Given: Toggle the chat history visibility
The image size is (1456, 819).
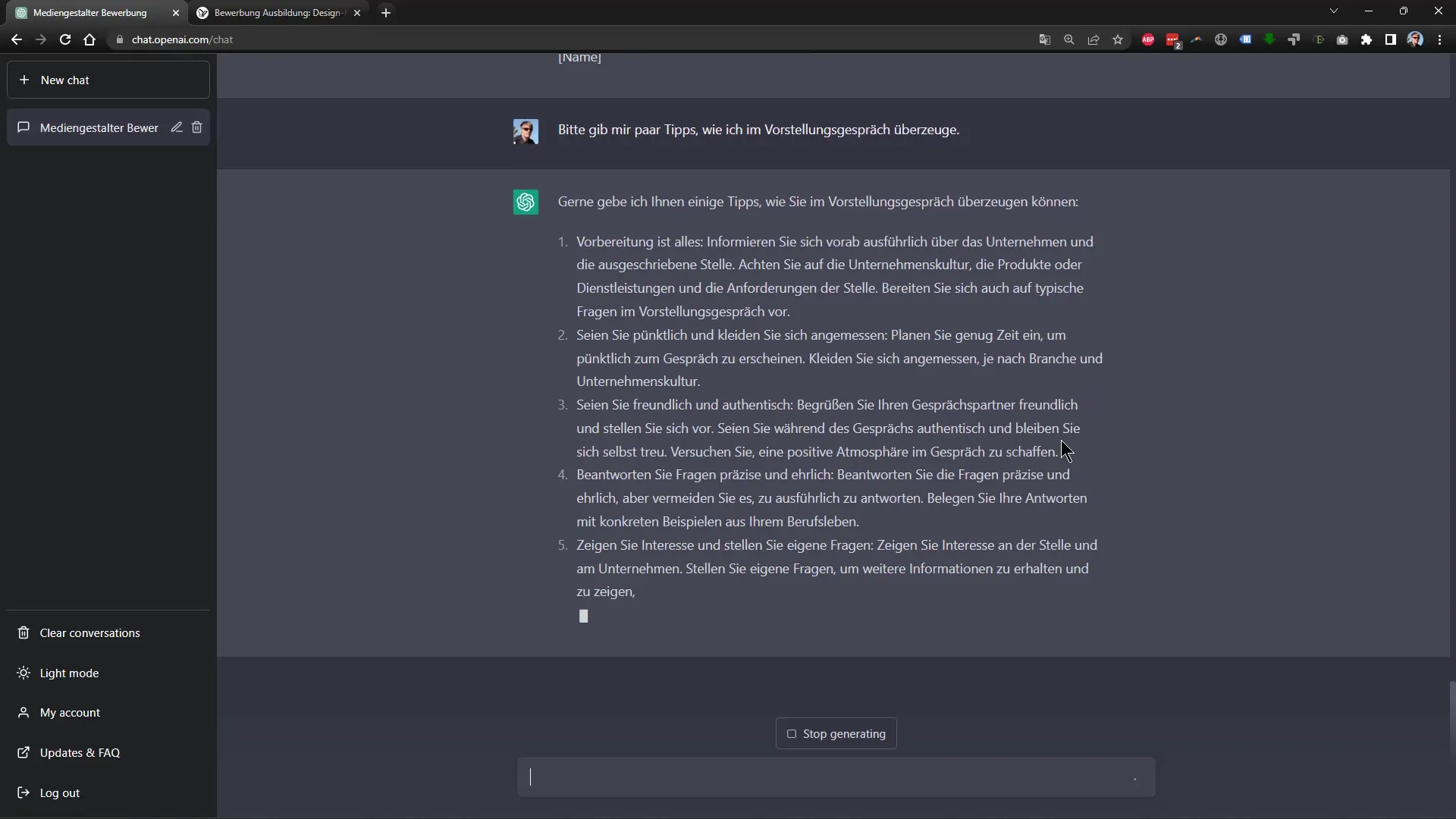Looking at the screenshot, I should click(1392, 40).
